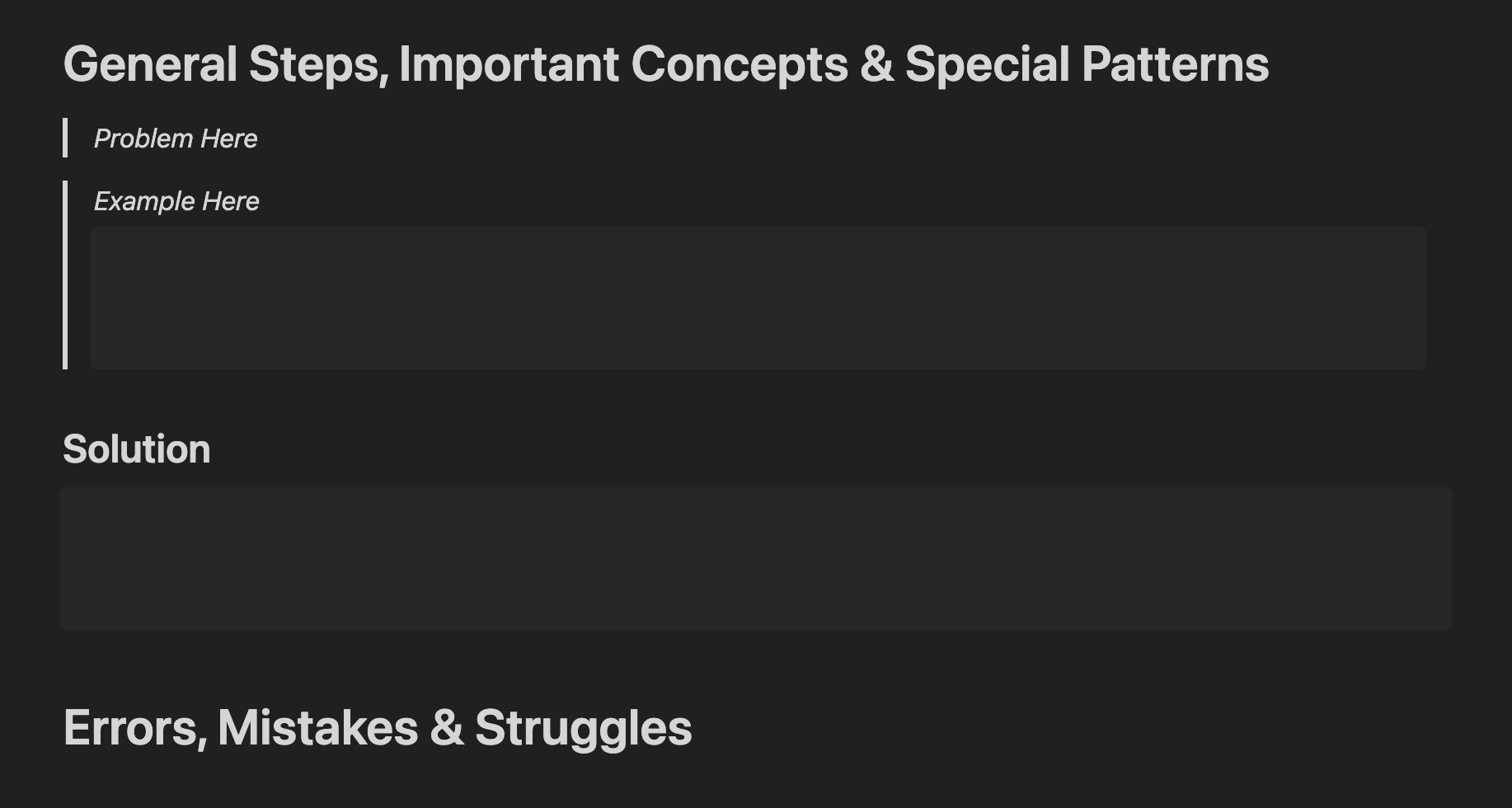This screenshot has width=1512, height=808.
Task: Click the word "Special" in the top heading
Action: (x=987, y=64)
